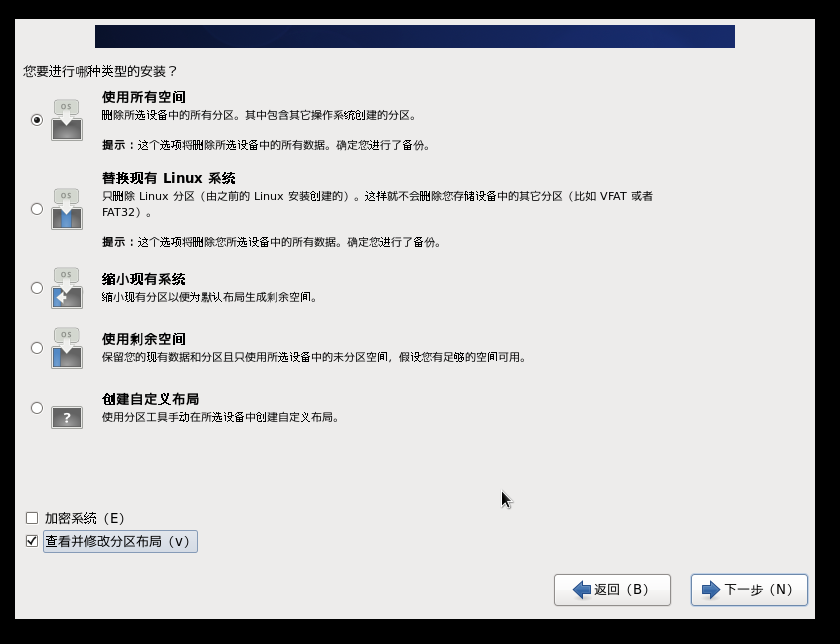Uncheck the 查看并修改分区布局 checkbox

coord(32,541)
